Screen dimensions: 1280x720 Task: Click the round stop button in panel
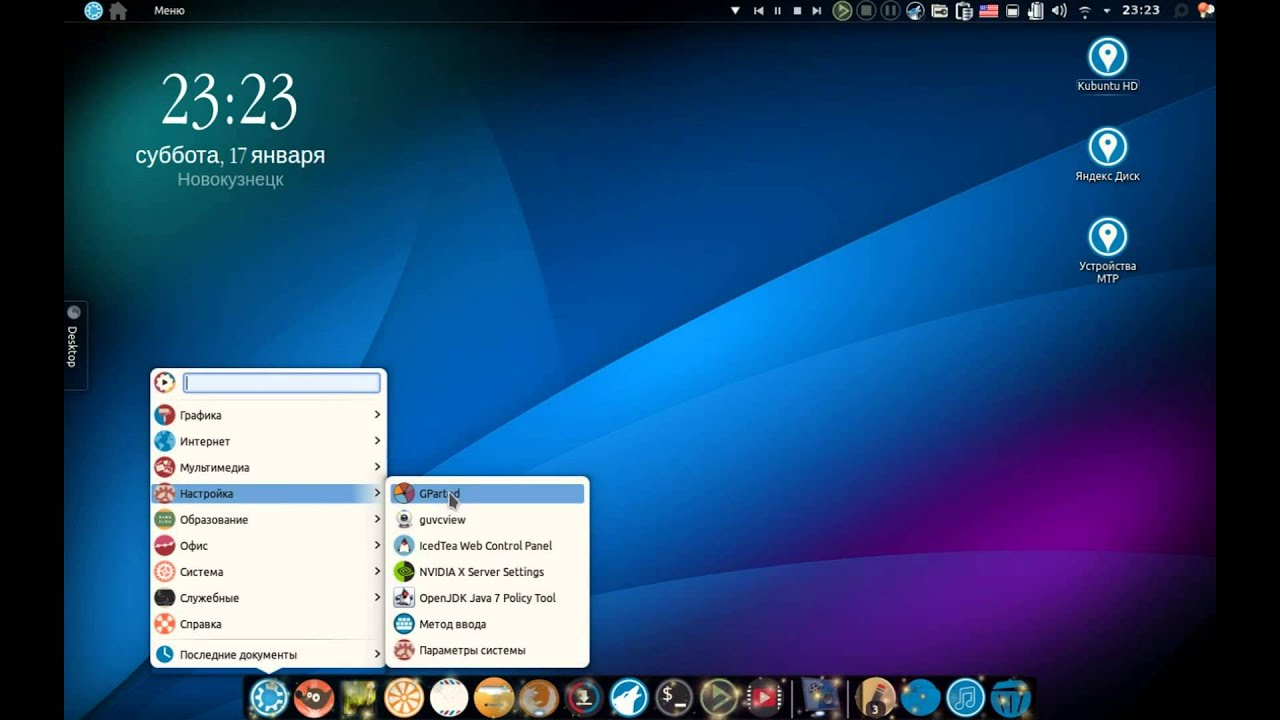(x=866, y=11)
